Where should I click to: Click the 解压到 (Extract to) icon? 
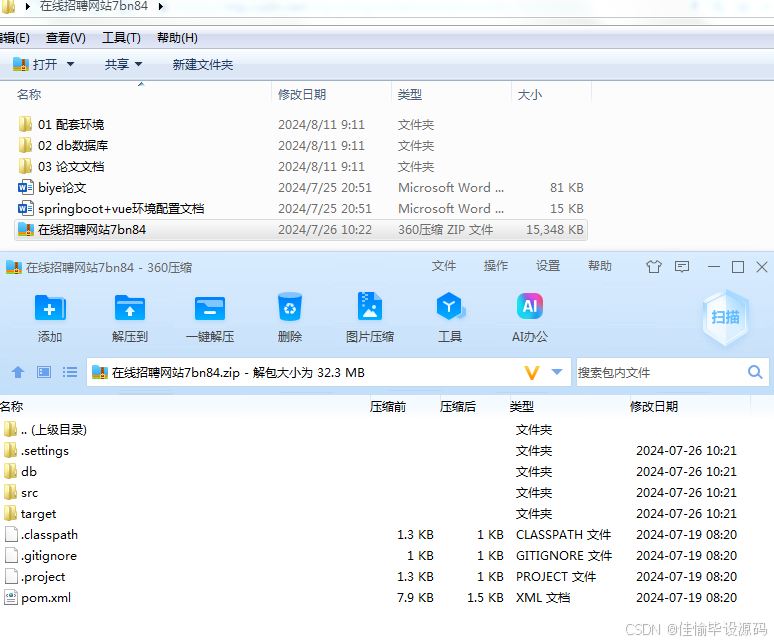tap(130, 308)
